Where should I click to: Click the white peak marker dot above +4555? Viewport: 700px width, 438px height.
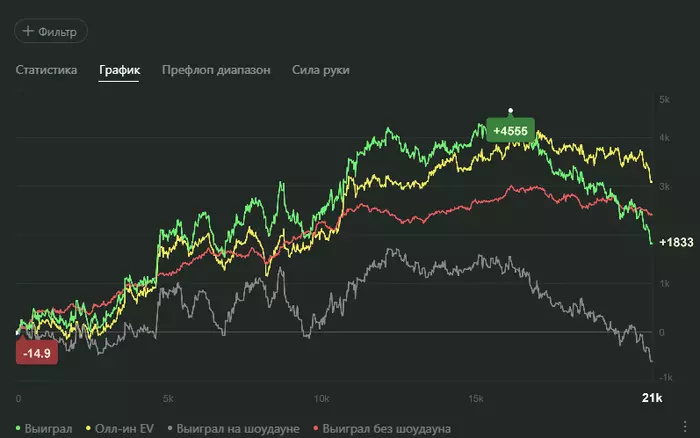[x=510, y=110]
